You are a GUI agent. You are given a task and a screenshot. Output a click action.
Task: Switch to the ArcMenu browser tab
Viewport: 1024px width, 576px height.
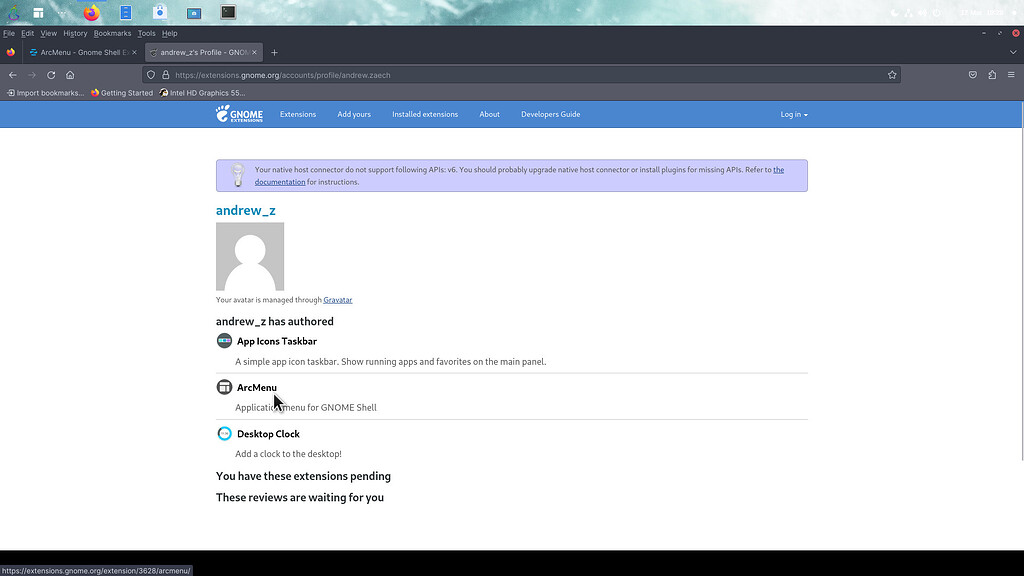(80, 52)
